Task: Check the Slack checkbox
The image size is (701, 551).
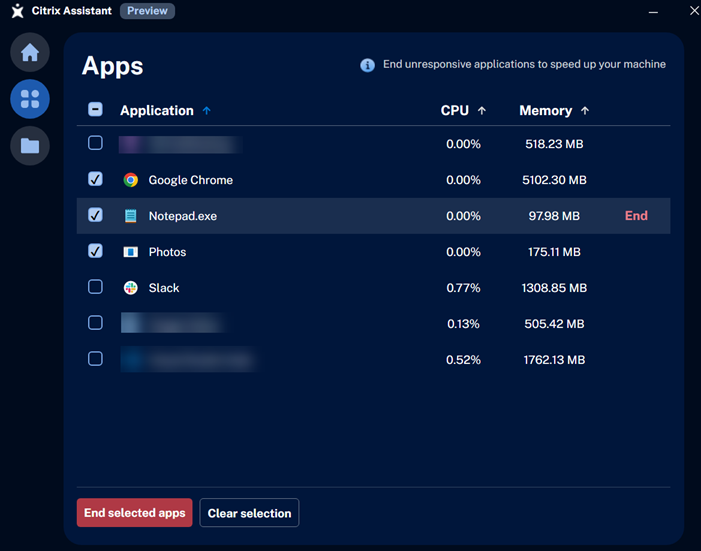Action: [x=95, y=287]
